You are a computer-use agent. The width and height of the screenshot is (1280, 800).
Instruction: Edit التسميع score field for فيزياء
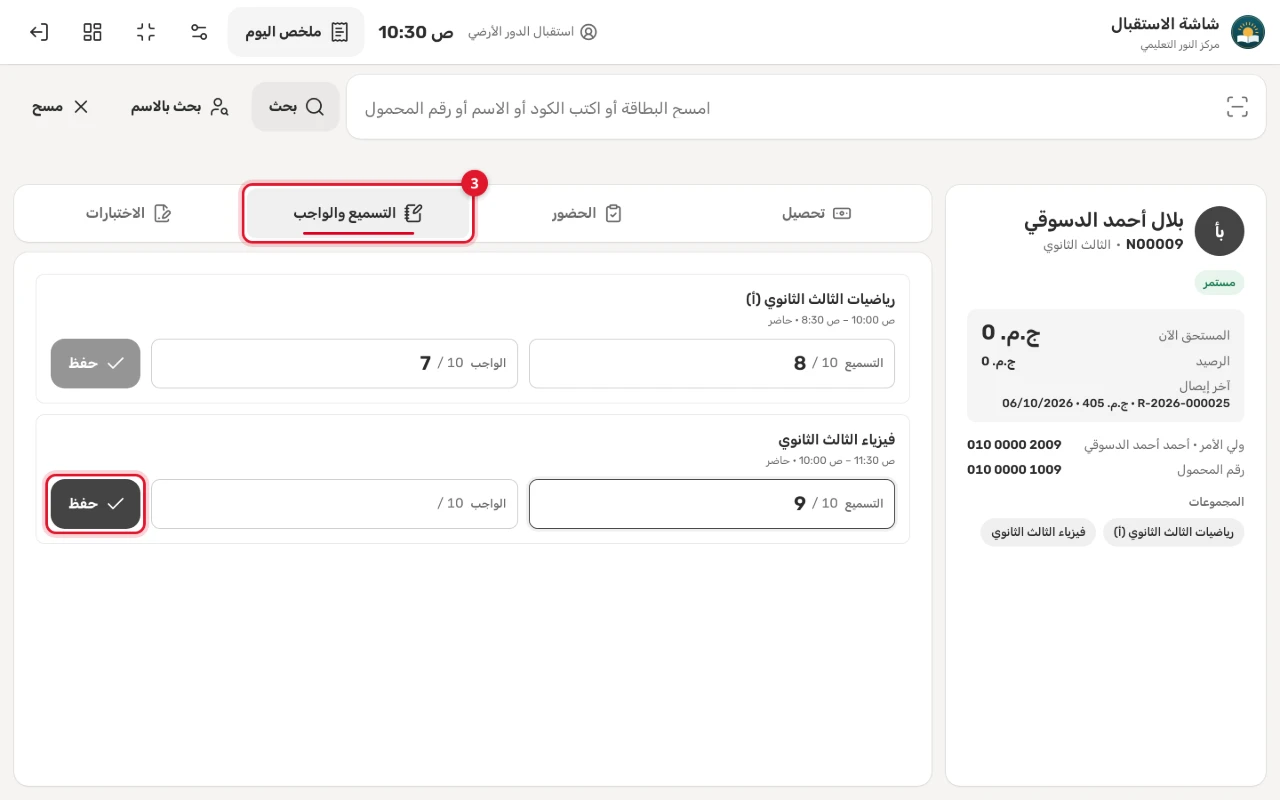(x=712, y=503)
